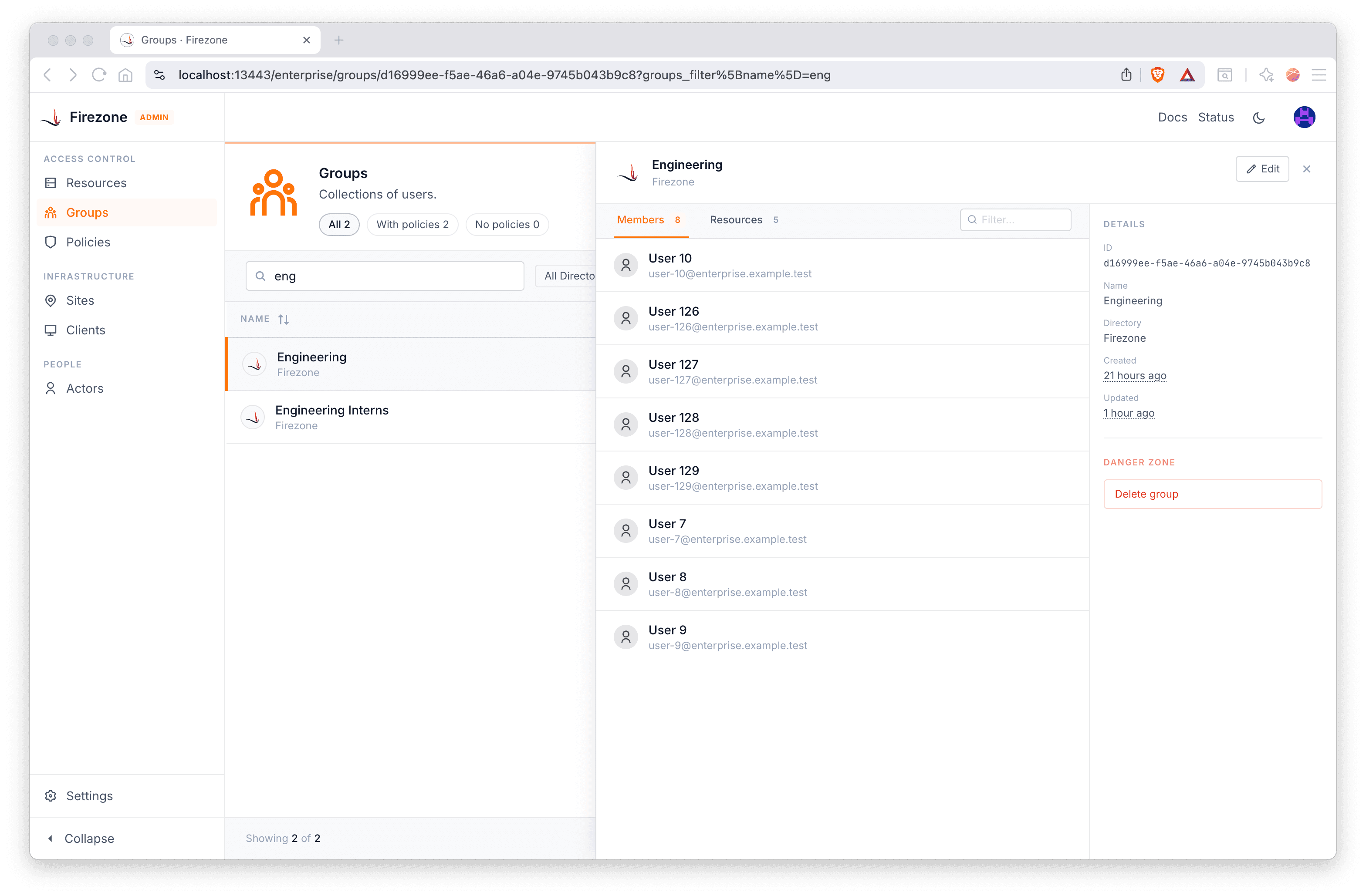Open Resources in the sidebar
This screenshot has width=1366, height=896.
pyautogui.click(x=96, y=183)
